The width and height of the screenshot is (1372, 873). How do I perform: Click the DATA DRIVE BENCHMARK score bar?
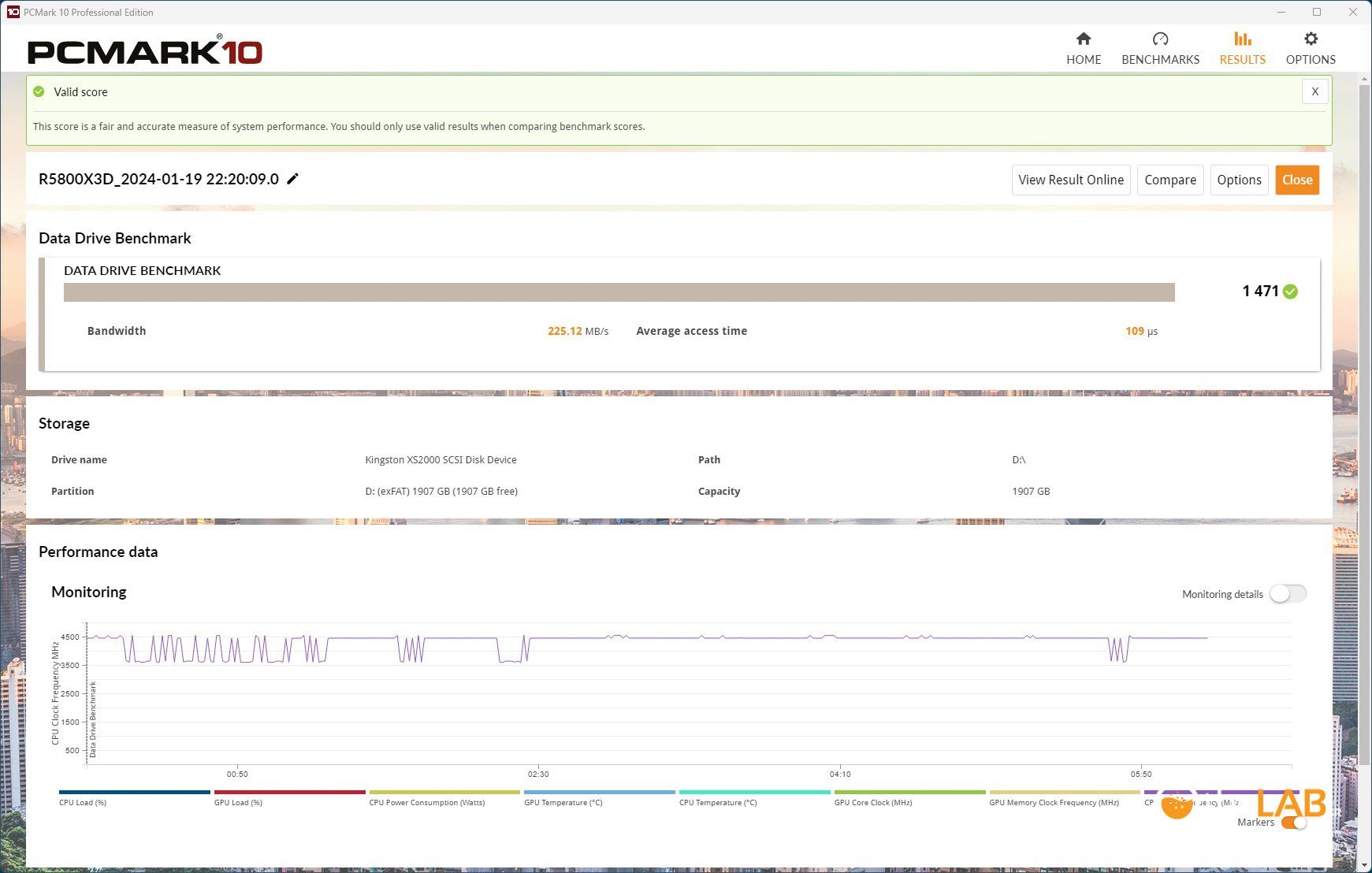point(619,292)
